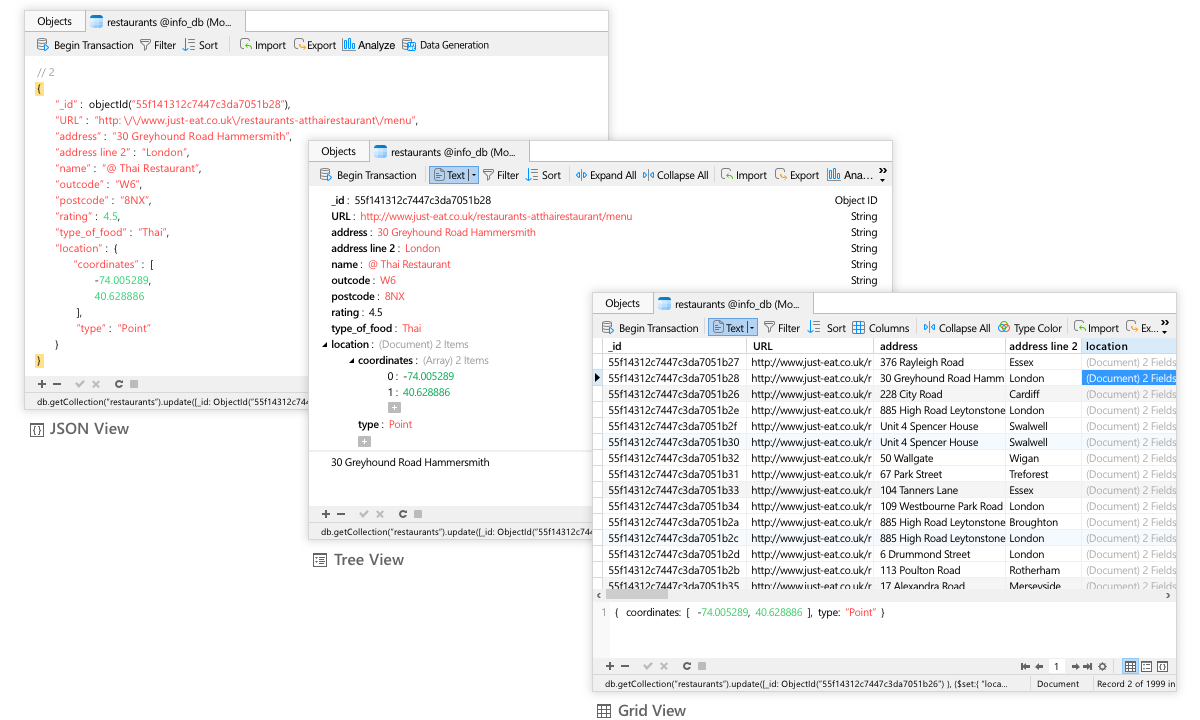Switch to grid view mode button
This screenshot has height=720, width=1200.
coord(1130,666)
